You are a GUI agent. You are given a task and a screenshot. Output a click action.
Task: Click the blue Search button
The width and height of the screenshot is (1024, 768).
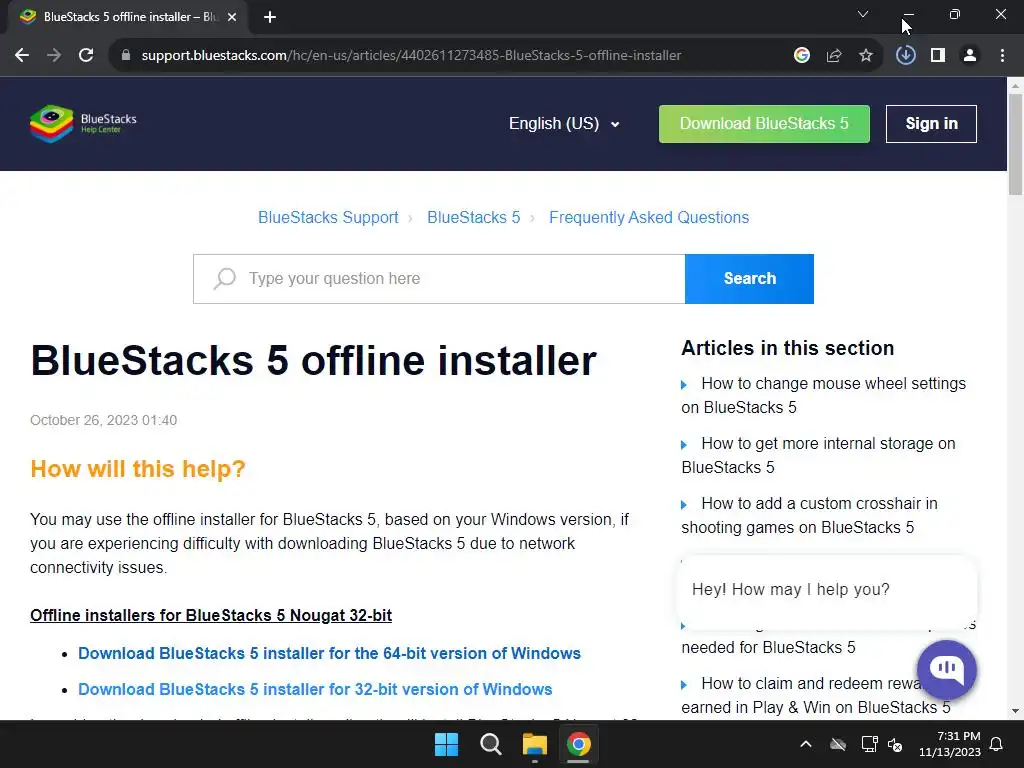pos(750,279)
